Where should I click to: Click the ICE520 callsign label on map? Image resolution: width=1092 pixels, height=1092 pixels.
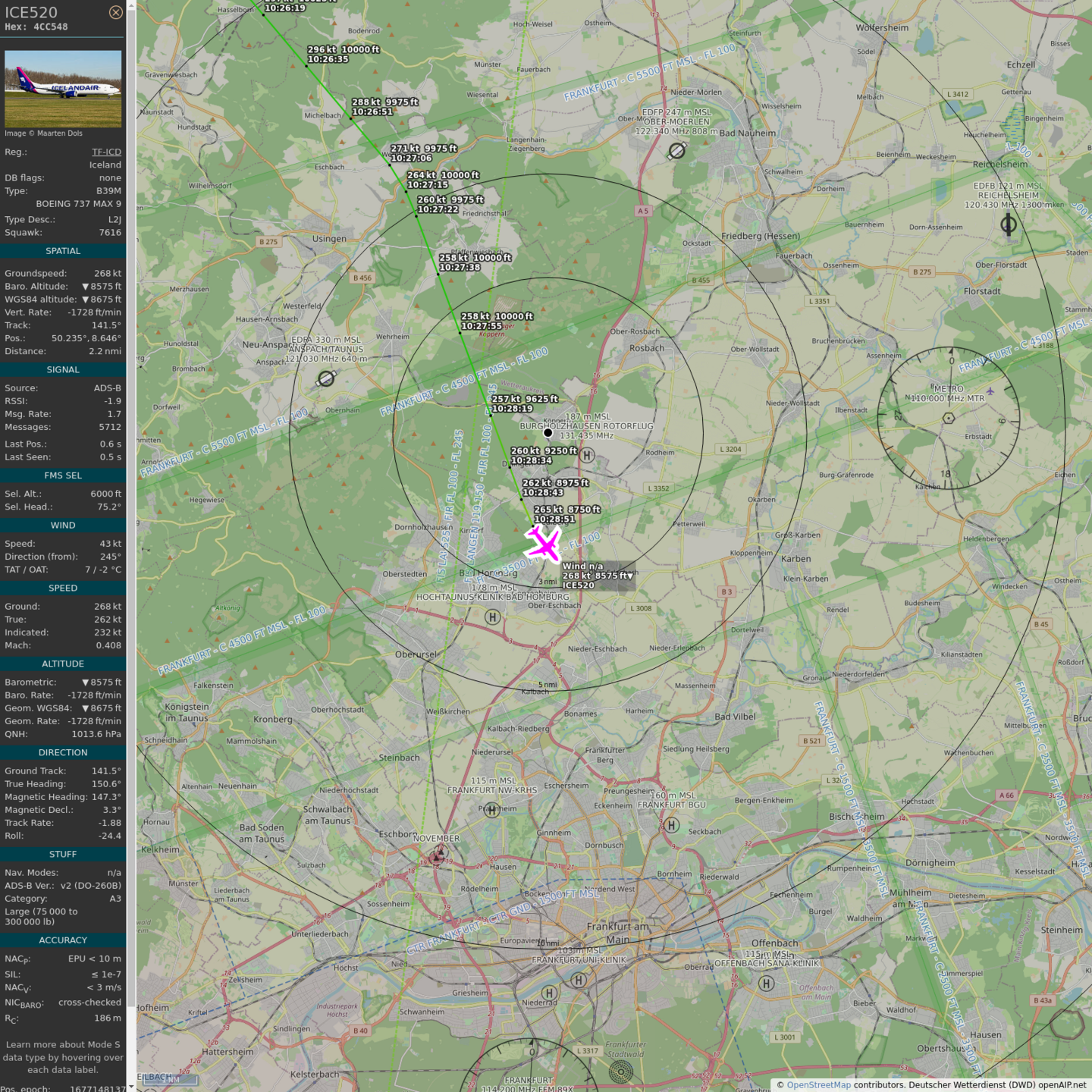click(578, 585)
